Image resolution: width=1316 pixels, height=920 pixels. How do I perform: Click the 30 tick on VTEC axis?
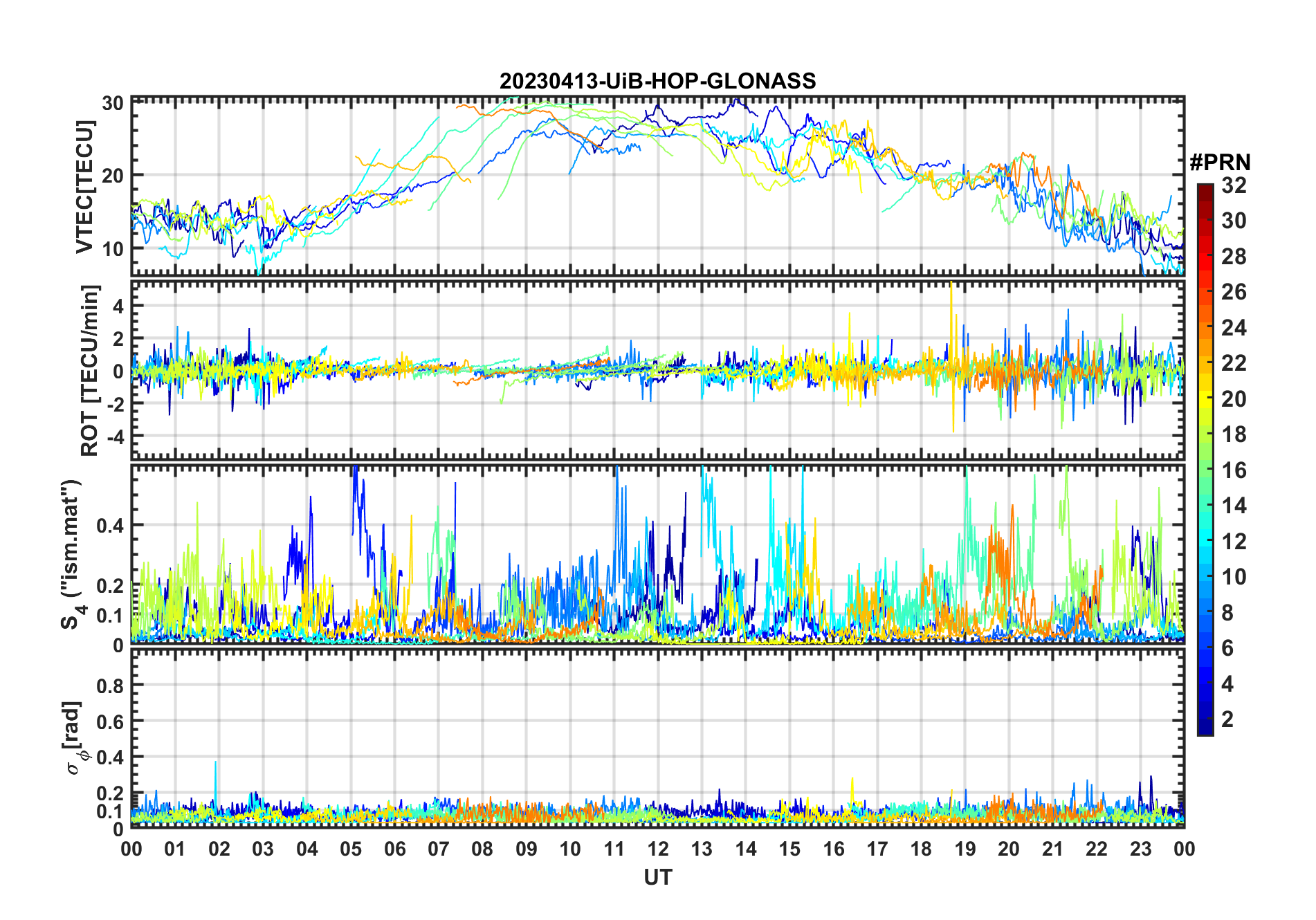click(113, 104)
